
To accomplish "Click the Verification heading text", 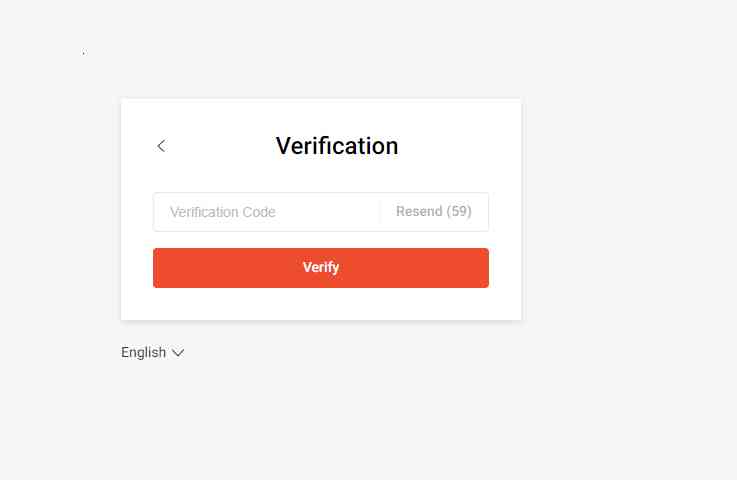I will tap(337, 146).
